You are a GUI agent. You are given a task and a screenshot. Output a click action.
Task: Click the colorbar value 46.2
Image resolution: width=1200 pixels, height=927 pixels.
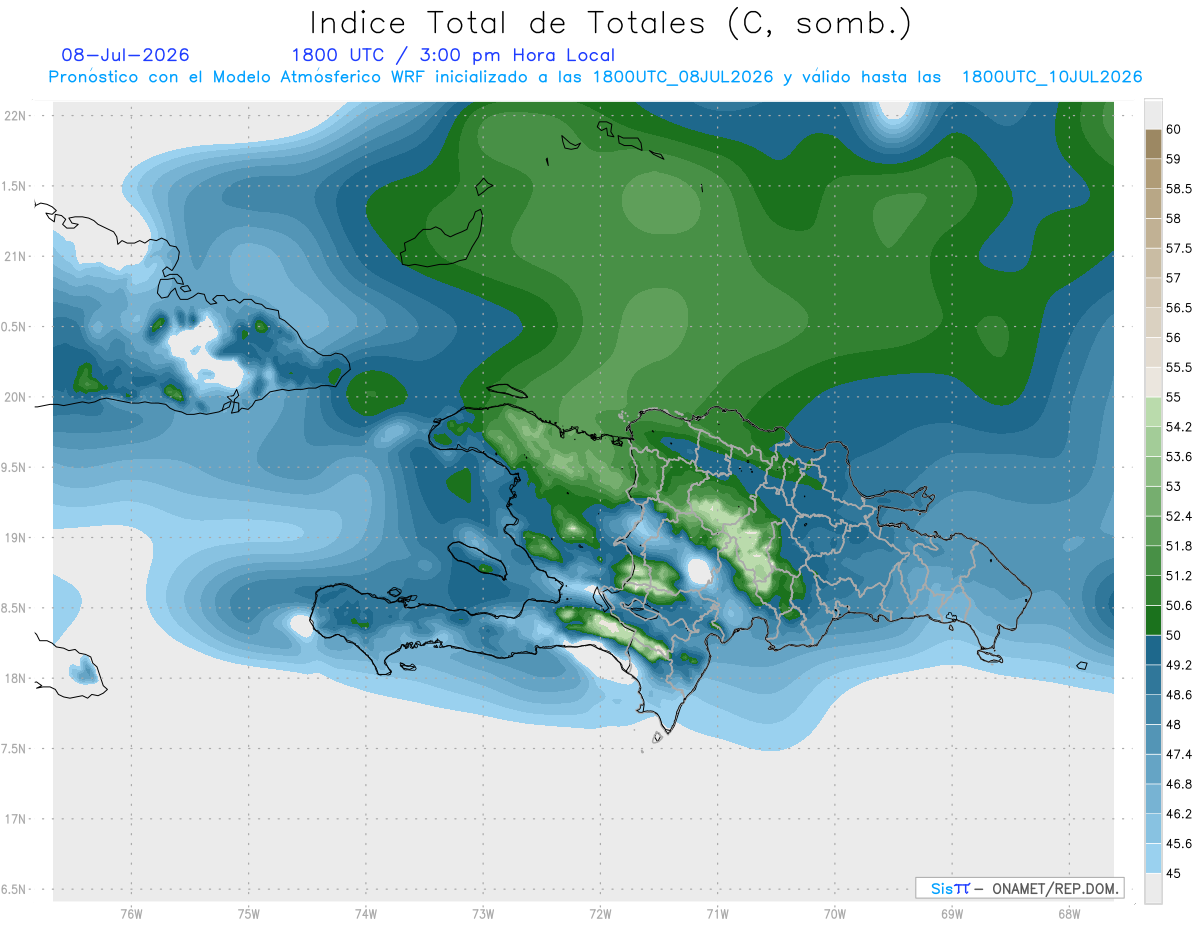point(1178,814)
